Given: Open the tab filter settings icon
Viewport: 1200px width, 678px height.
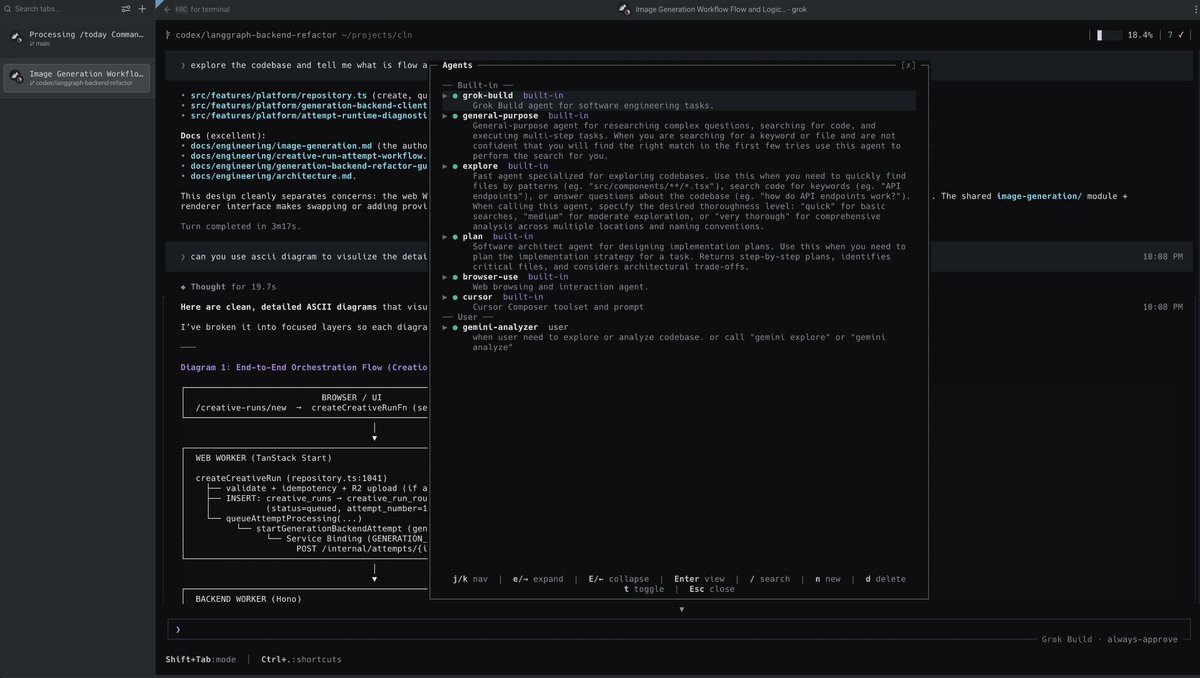Looking at the screenshot, I should (125, 9).
